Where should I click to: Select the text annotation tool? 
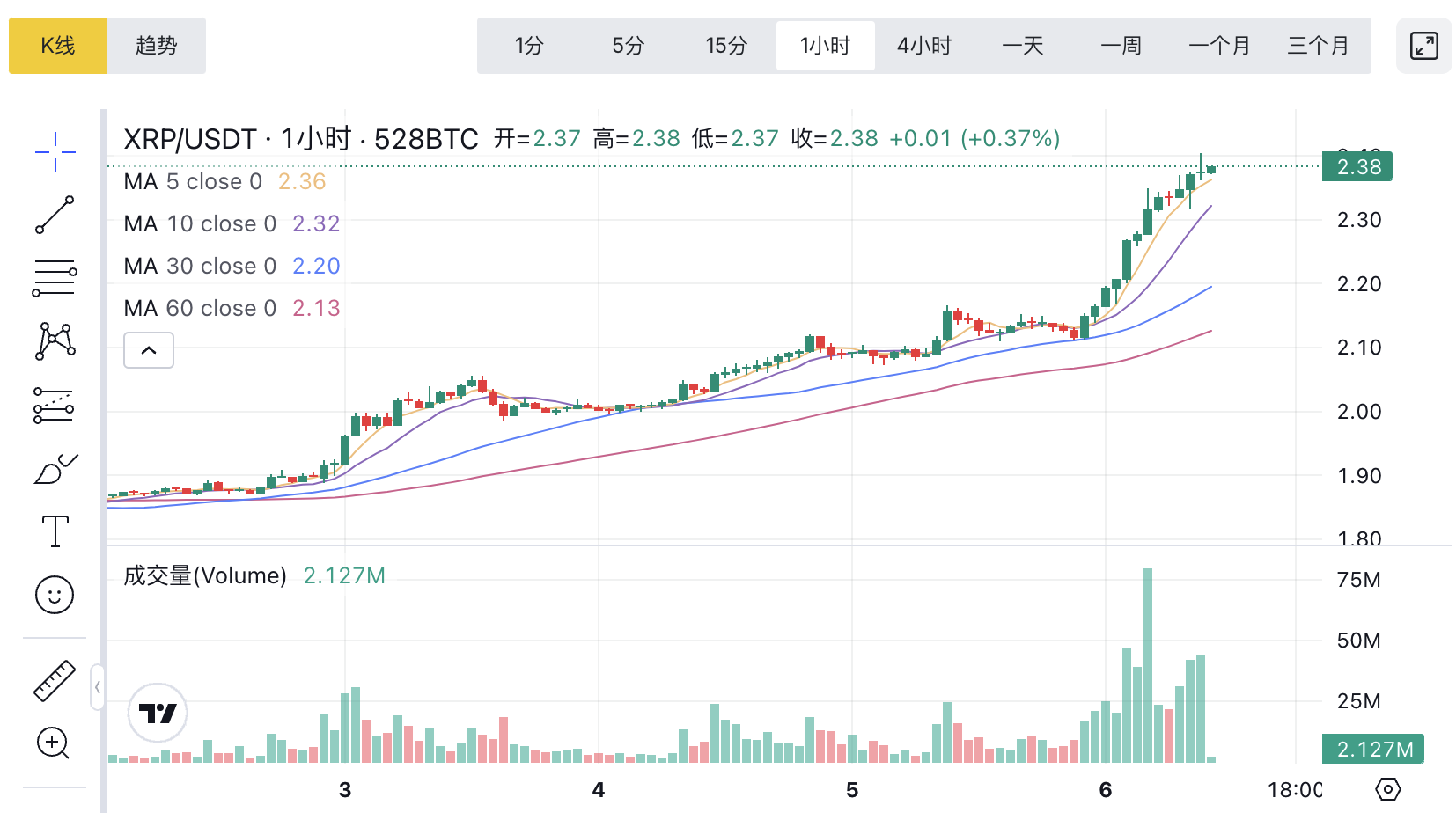55,531
